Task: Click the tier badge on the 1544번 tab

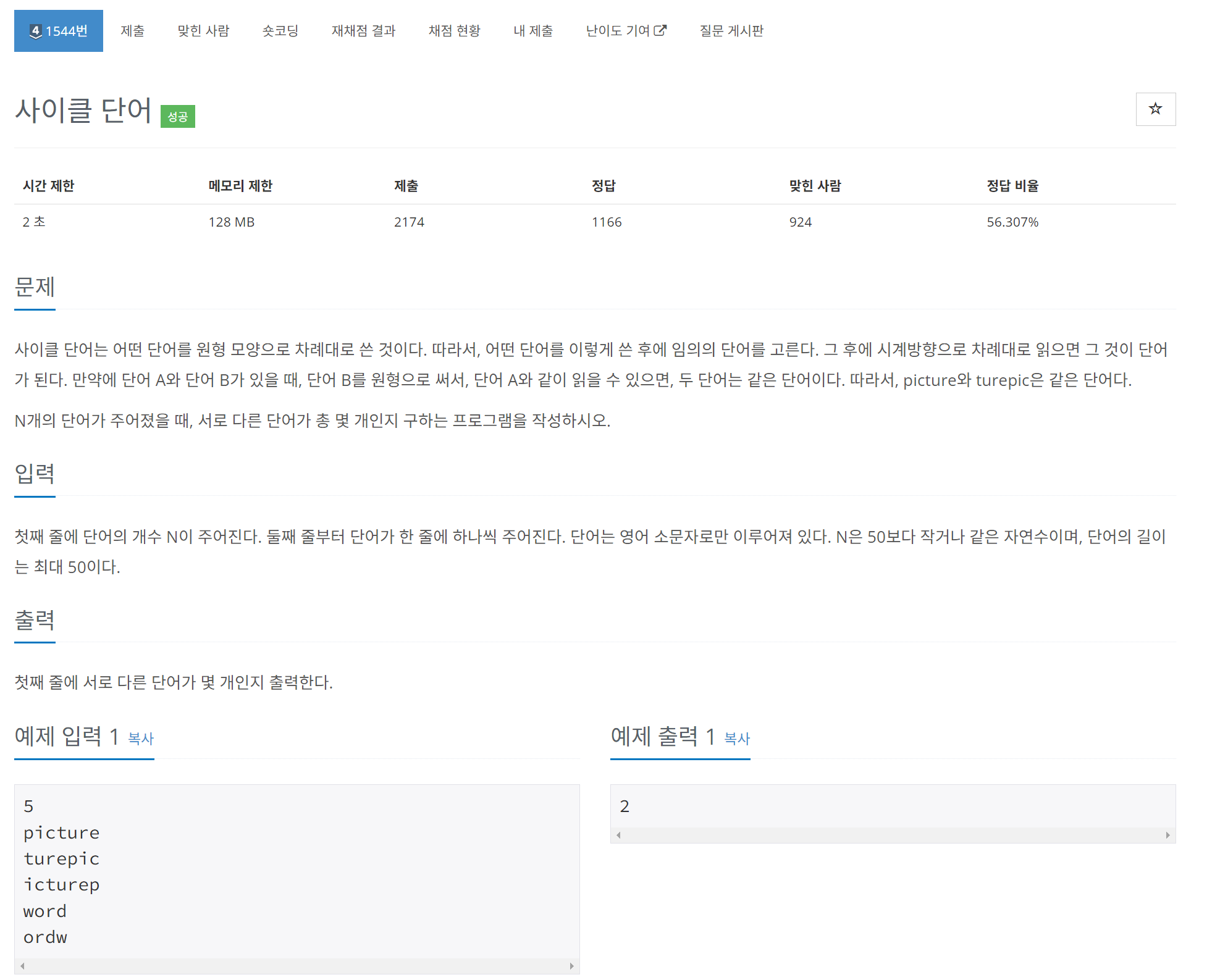Action: coord(36,31)
